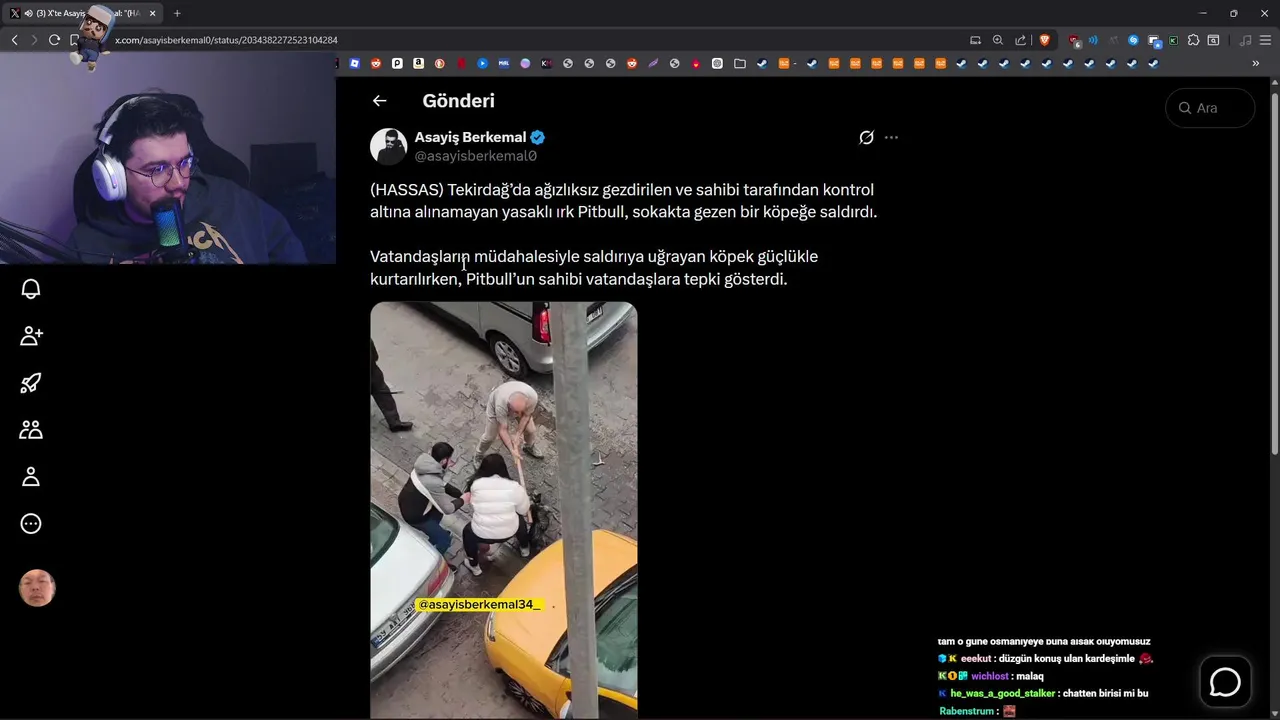Screen dimensions: 1280x720
Task: Click the Brave Shields lion icon
Action: (x=1044, y=40)
